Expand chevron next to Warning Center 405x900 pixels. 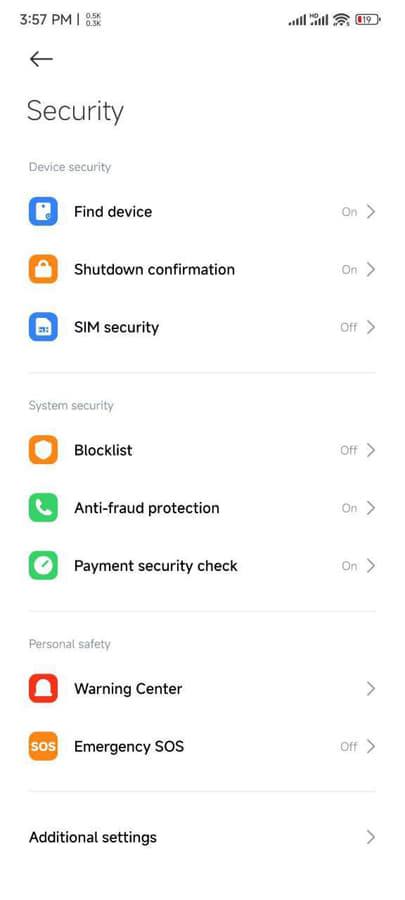click(371, 689)
